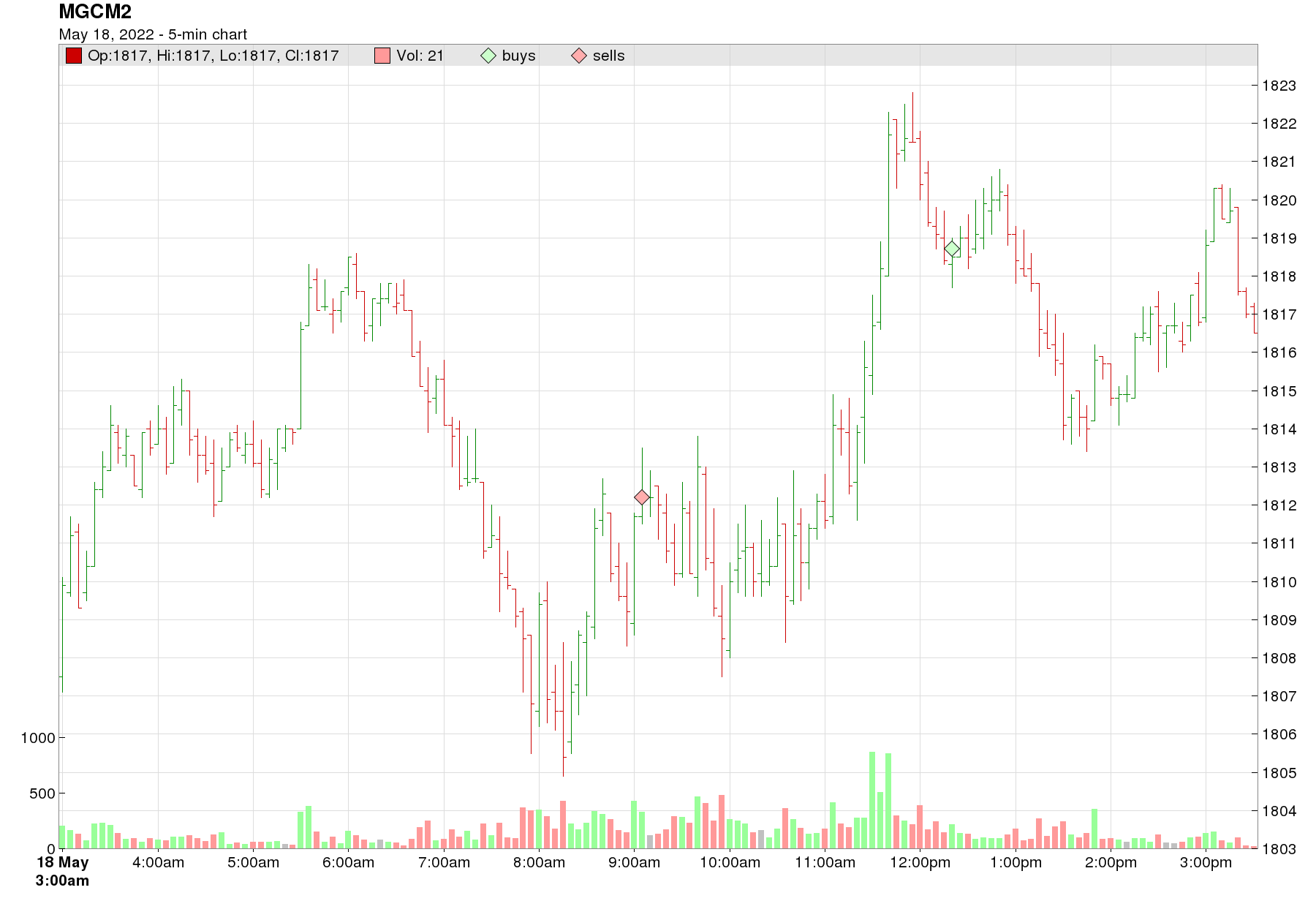
Task: Click the 8:00am time axis label
Action: point(539,862)
